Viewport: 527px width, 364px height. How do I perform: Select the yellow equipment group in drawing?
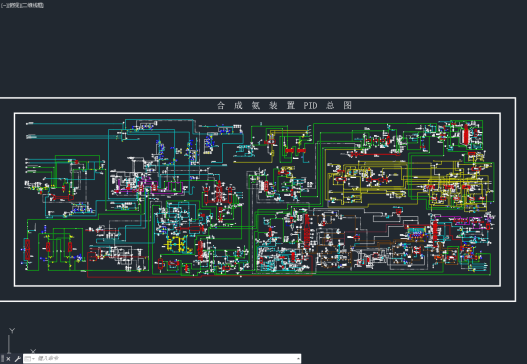pos(177,243)
